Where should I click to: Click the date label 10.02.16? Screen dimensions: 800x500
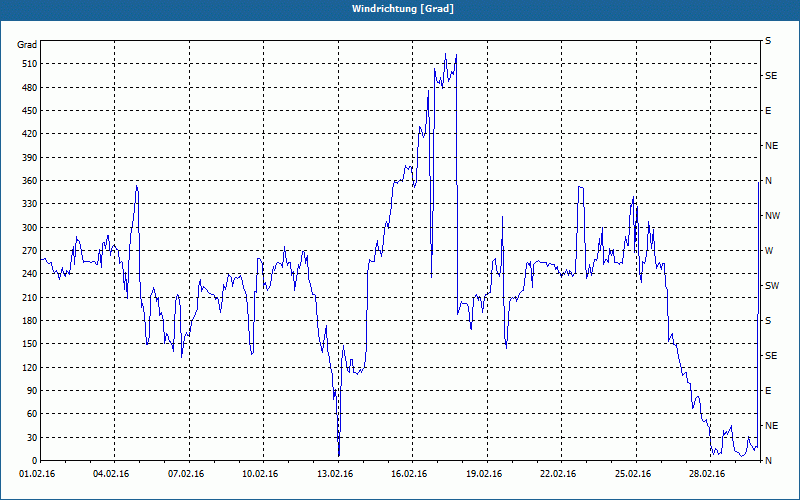260,474
